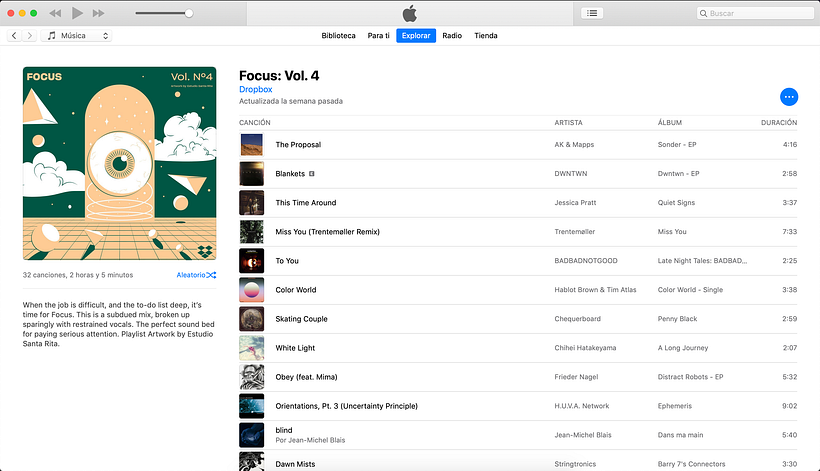Click the Orientations Pt. 3 thumbnail

click(252, 406)
